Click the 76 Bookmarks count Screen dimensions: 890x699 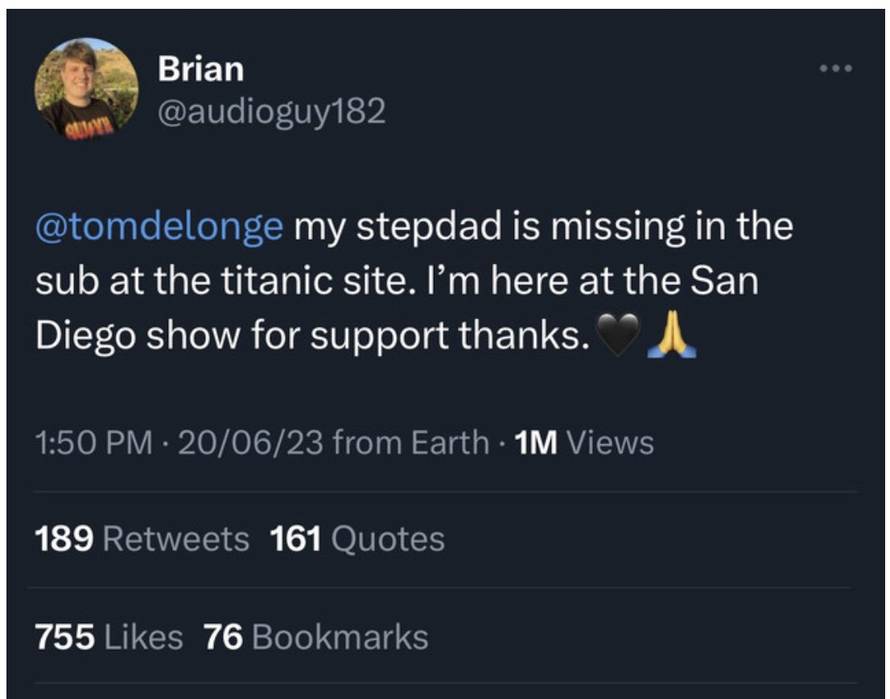pos(316,637)
